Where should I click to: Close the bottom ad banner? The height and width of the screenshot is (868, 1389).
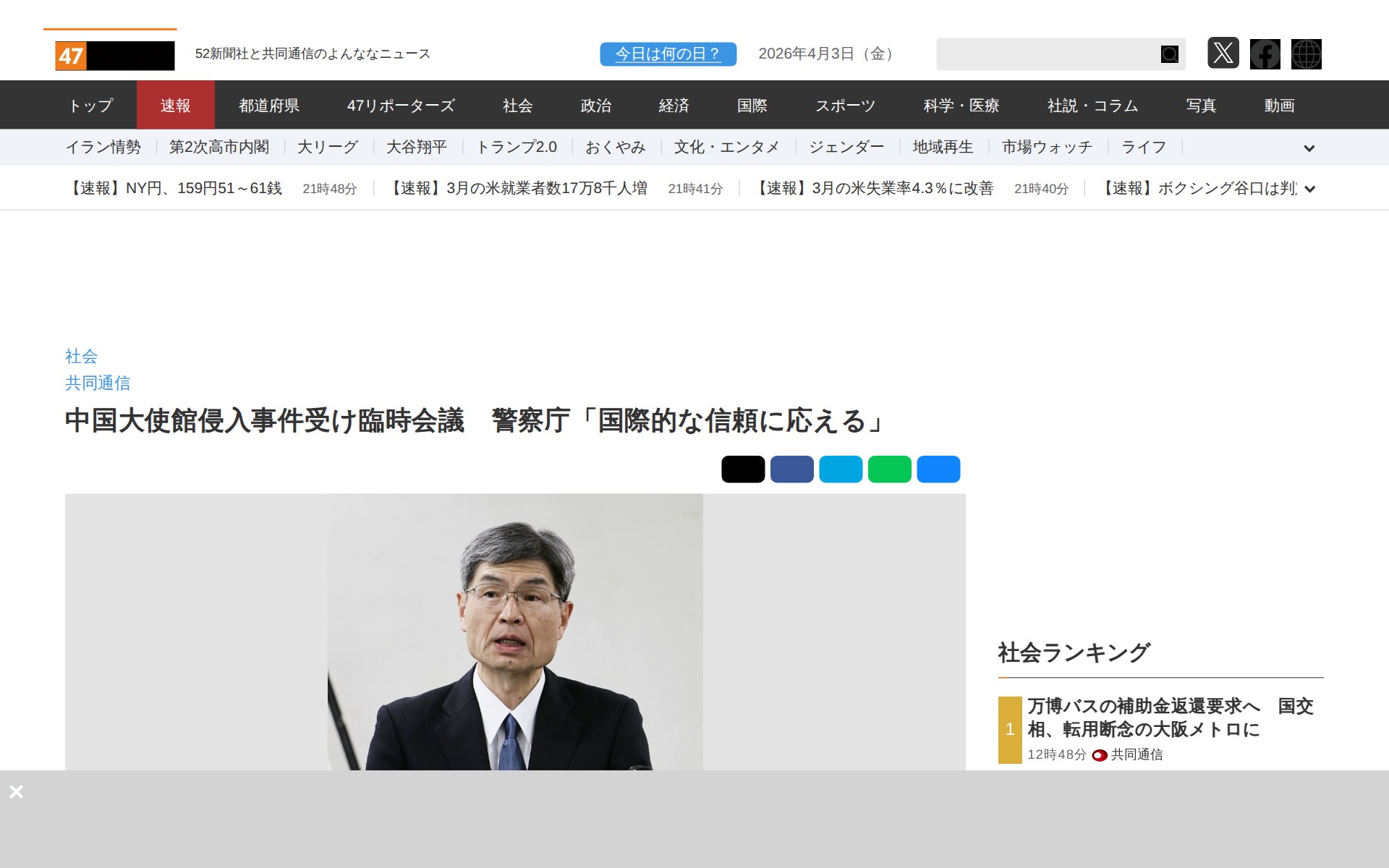tap(16, 791)
